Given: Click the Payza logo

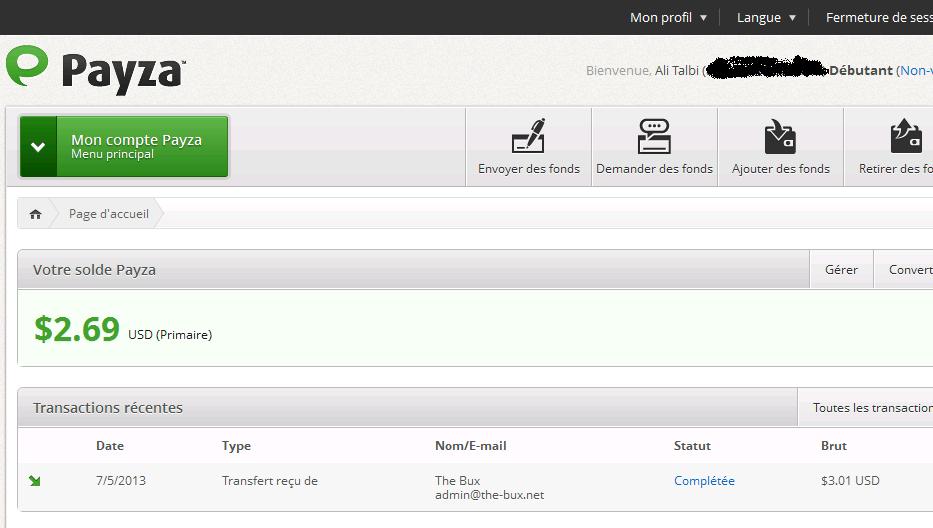Looking at the screenshot, I should tap(95, 70).
